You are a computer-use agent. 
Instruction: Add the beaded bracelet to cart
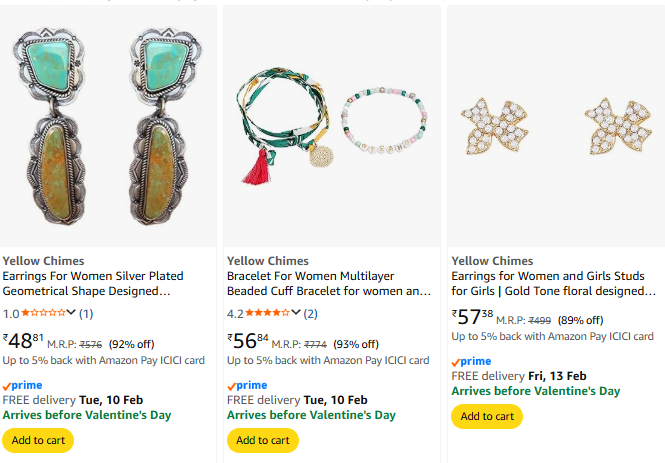pyautogui.click(x=263, y=440)
